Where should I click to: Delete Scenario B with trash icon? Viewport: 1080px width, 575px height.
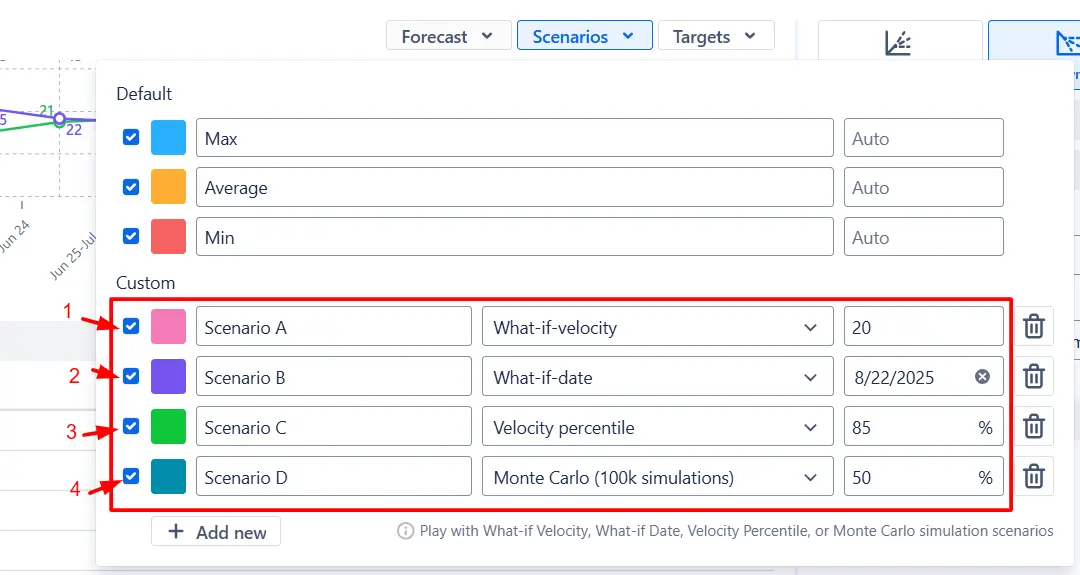1033,377
